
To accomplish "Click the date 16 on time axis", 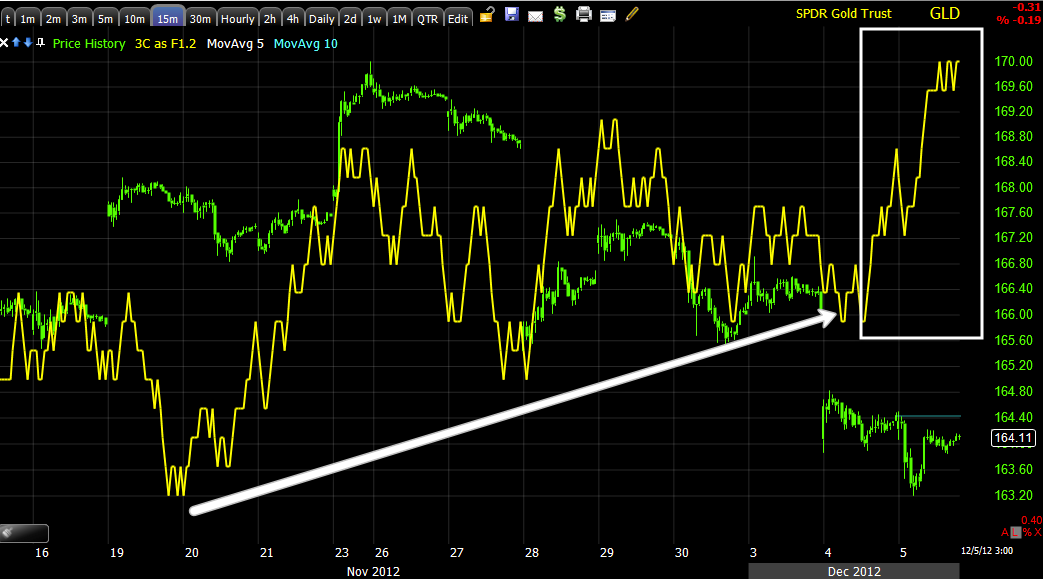I will (x=41, y=552).
